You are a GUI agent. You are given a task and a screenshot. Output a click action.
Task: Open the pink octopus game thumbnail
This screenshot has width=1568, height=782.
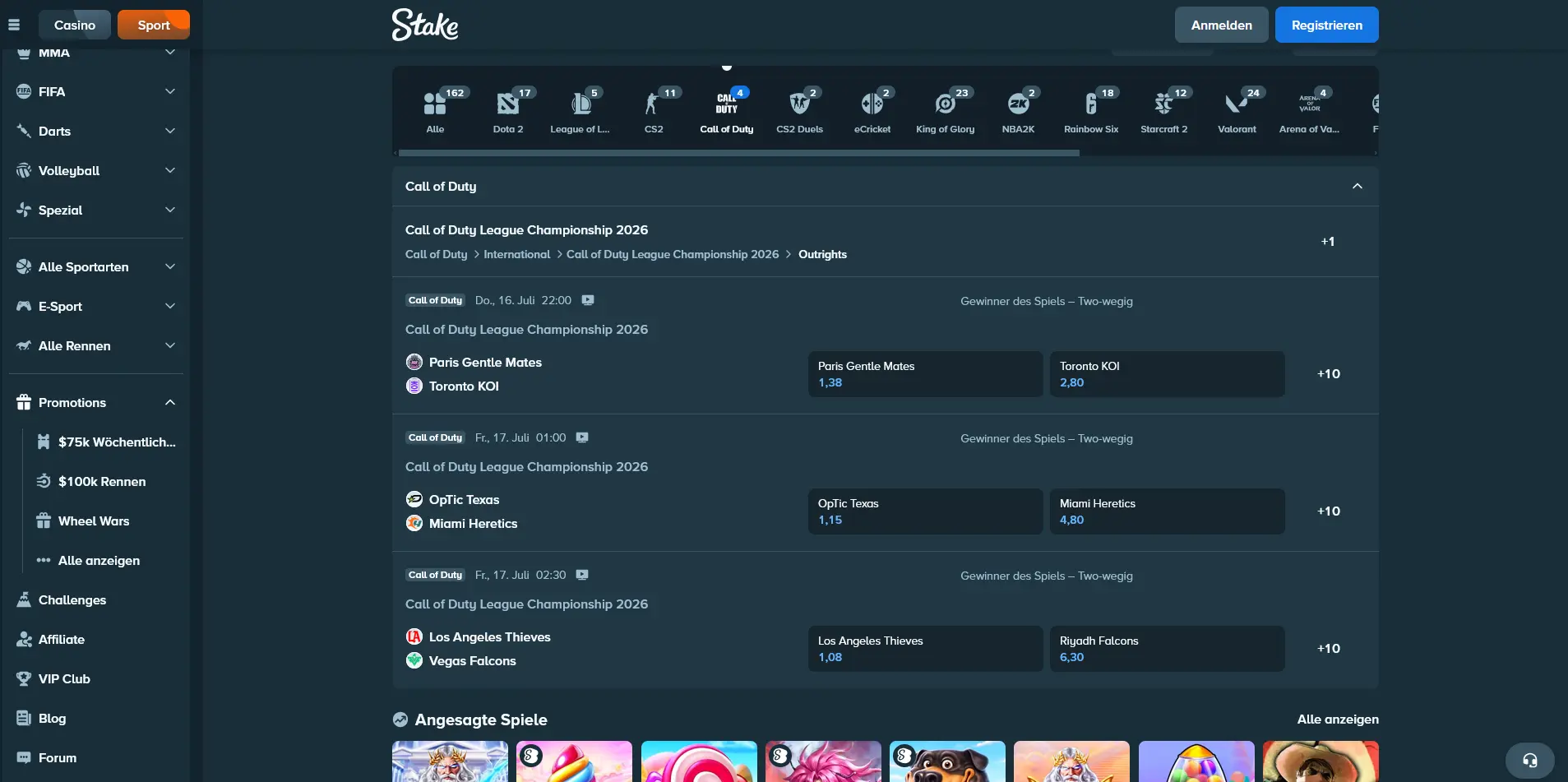(x=823, y=761)
